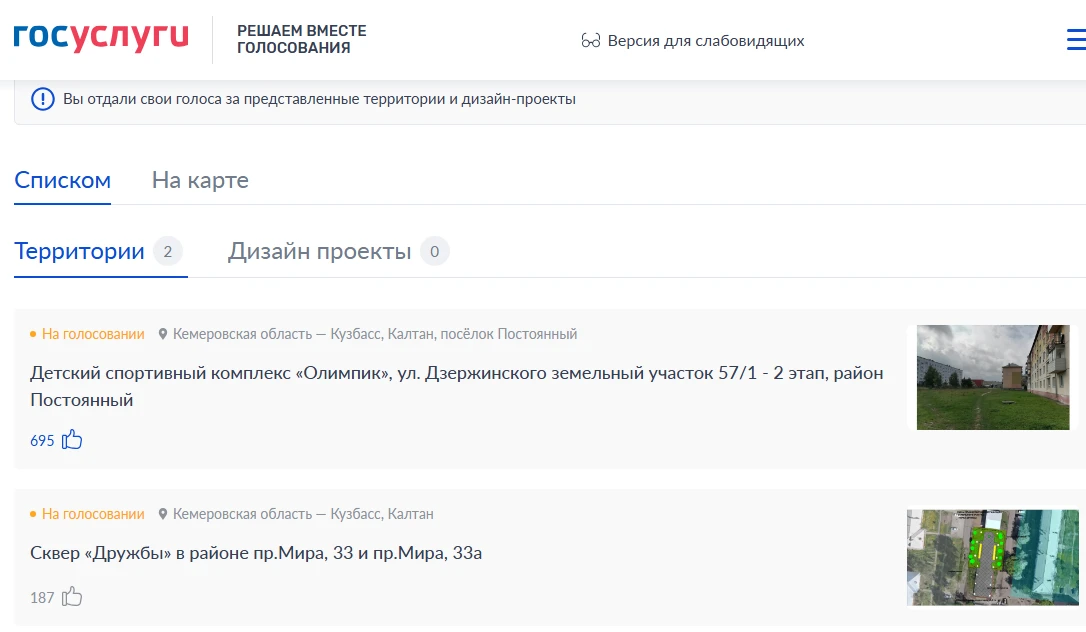Viewport: 1086px width, 632px height.
Task: Open Решаем вместе голосования heading link
Action: pyautogui.click(x=301, y=39)
